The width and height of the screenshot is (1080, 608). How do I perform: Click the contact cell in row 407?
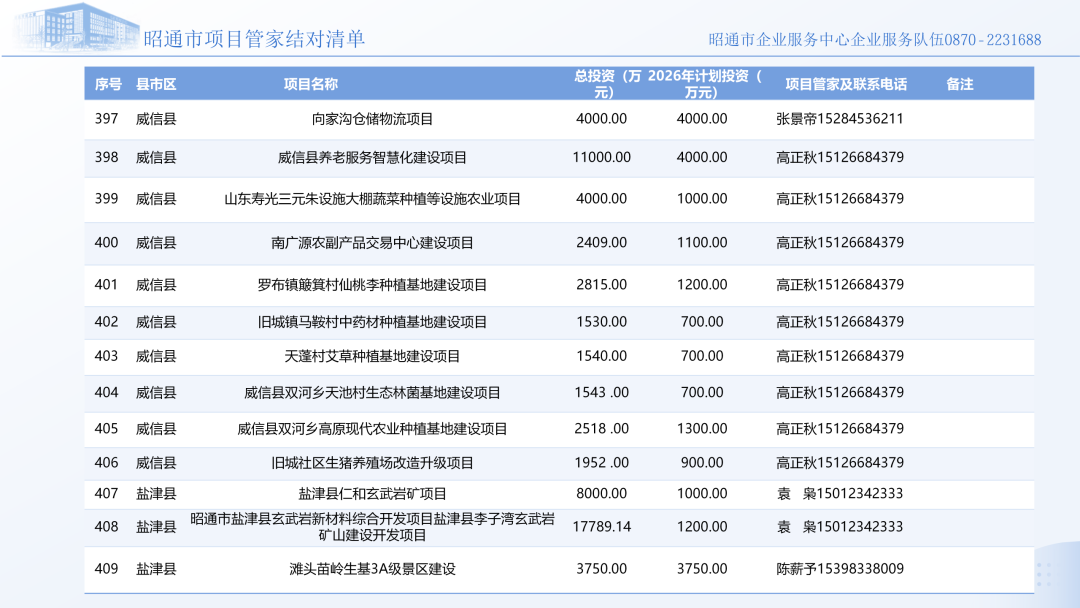pyautogui.click(x=840, y=493)
